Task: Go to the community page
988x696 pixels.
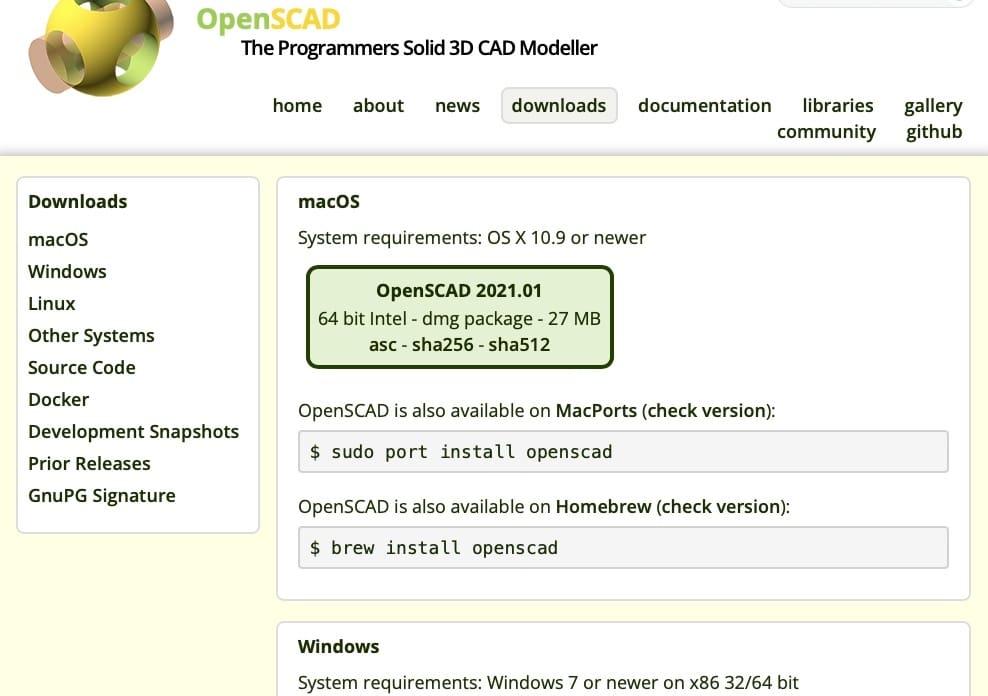Action: (x=826, y=132)
